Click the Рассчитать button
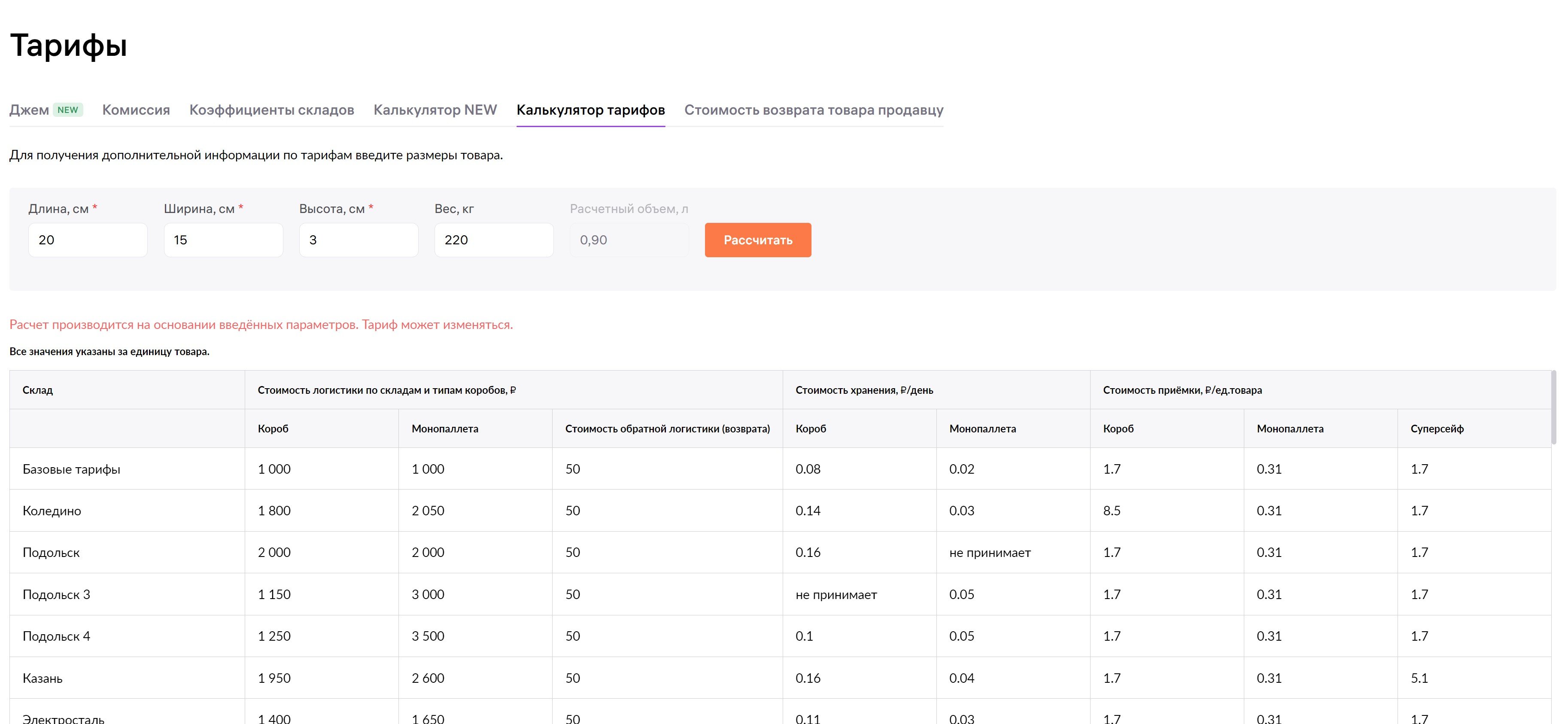The width and height of the screenshot is (1568, 724). pos(757,240)
